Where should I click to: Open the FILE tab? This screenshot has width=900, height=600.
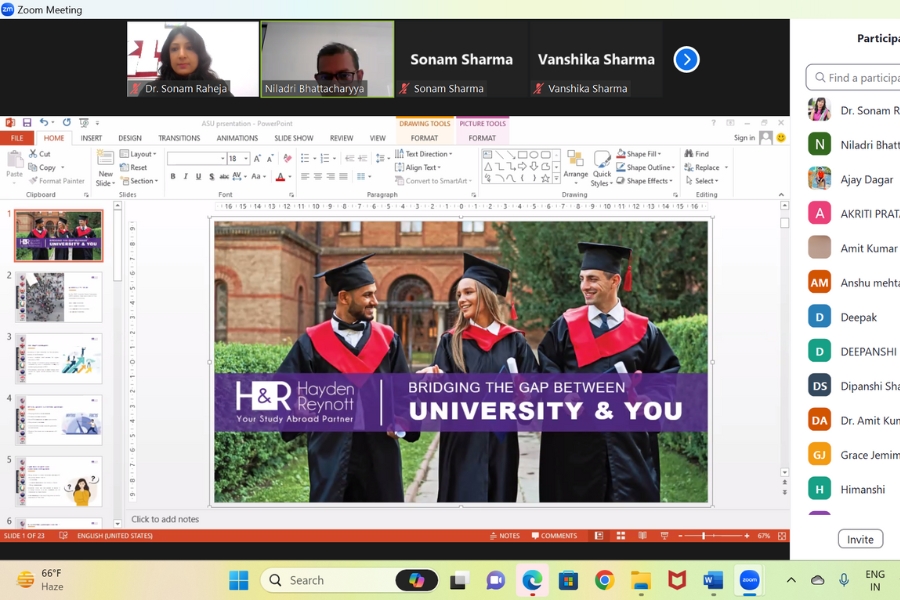tap(17, 138)
